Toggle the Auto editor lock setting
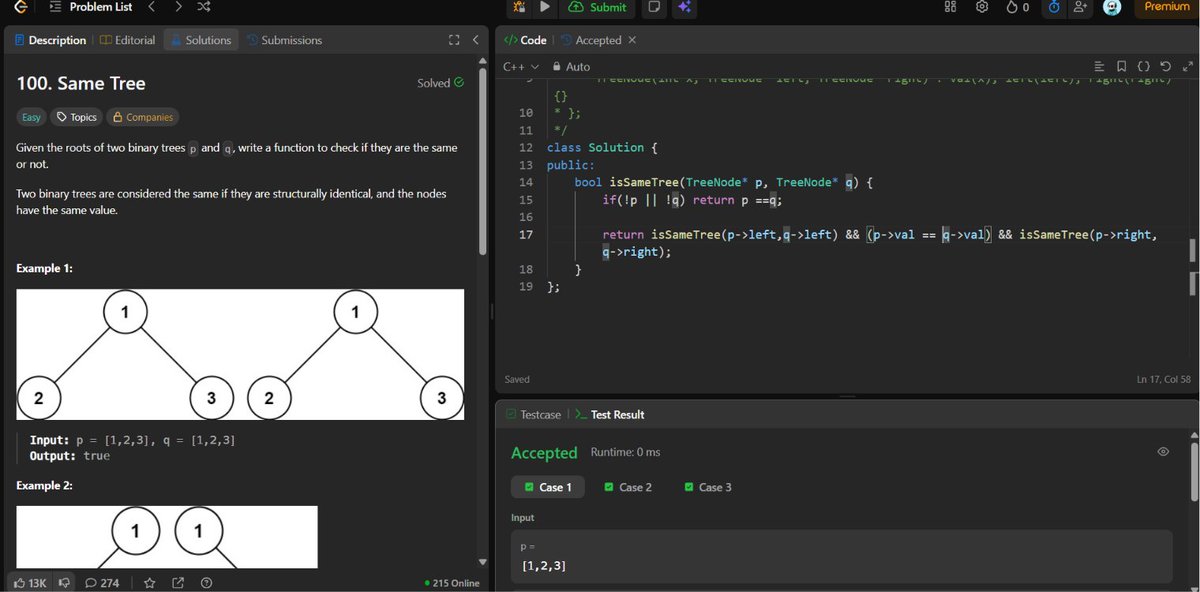This screenshot has height=592, width=1200. (571, 67)
